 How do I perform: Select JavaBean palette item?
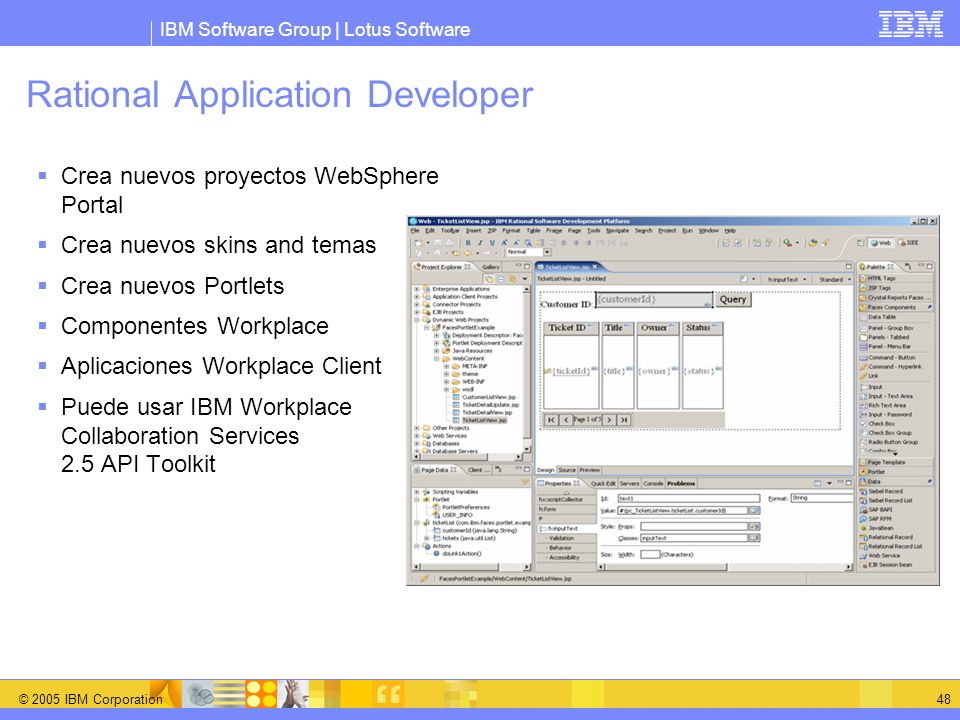877,528
